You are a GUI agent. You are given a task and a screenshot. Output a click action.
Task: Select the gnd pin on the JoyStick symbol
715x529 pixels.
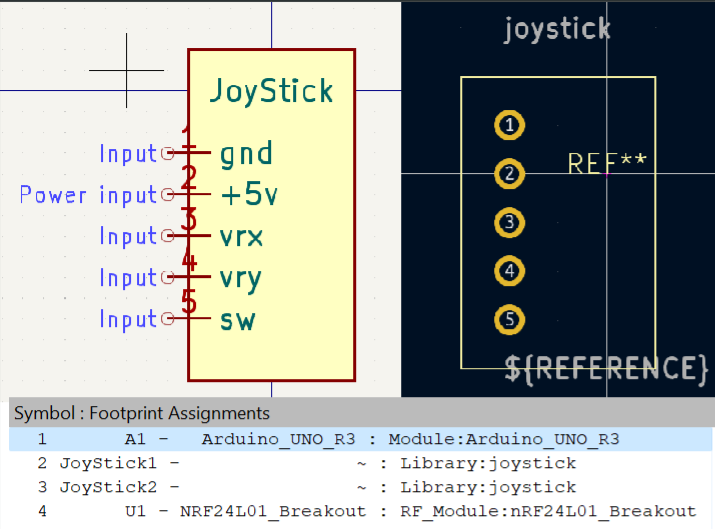tap(187, 153)
